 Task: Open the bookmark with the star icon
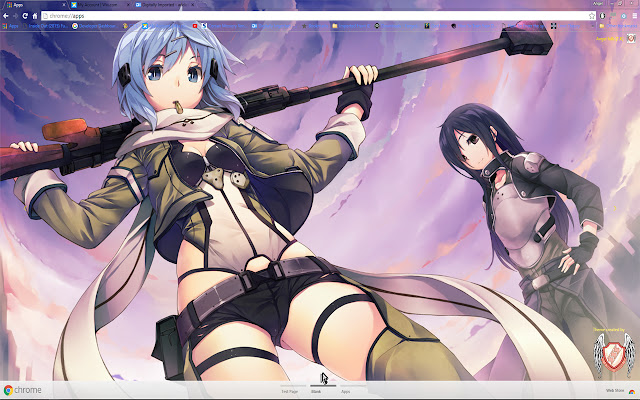[315, 26]
